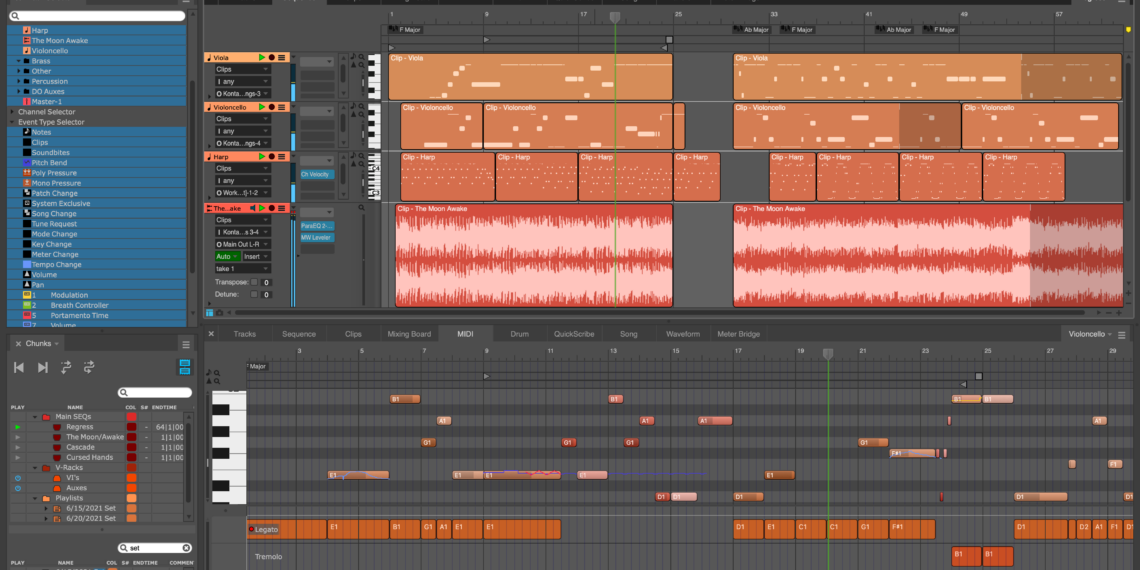Viewport: 1140px width, 570px height.
Task: Toggle the Detune checkbox
Action: tap(255, 295)
